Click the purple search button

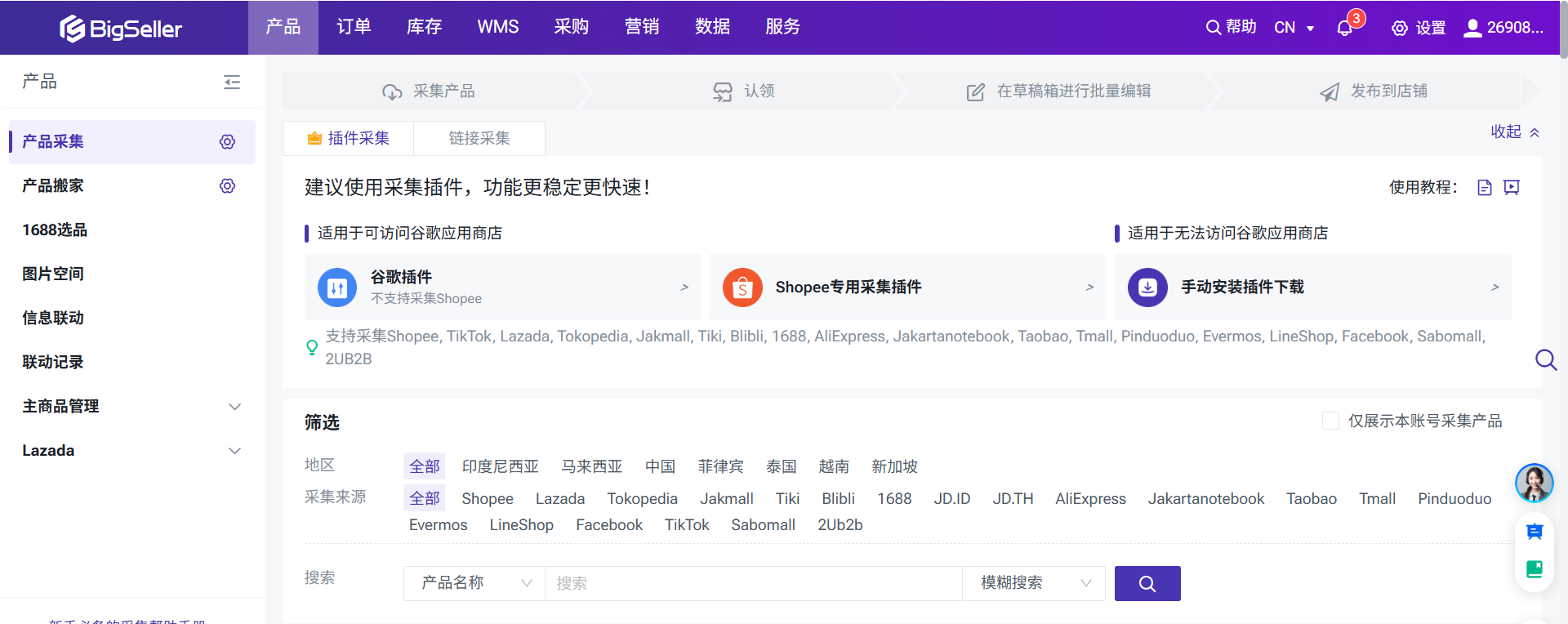1147,583
